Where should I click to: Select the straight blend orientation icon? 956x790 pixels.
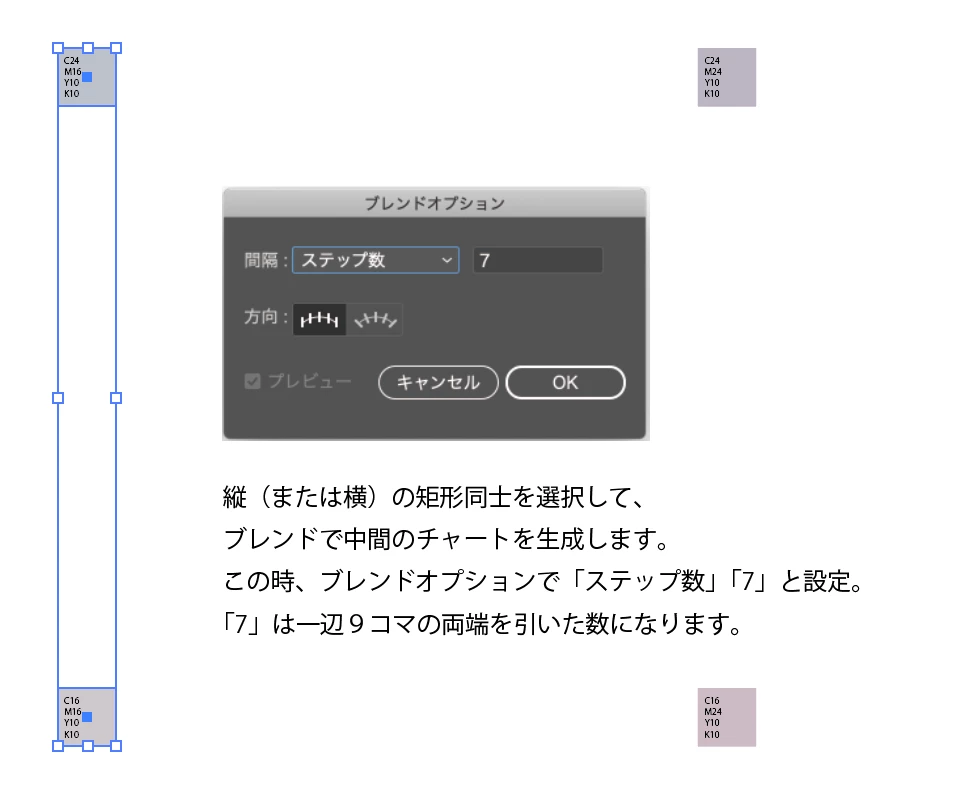[x=319, y=319]
